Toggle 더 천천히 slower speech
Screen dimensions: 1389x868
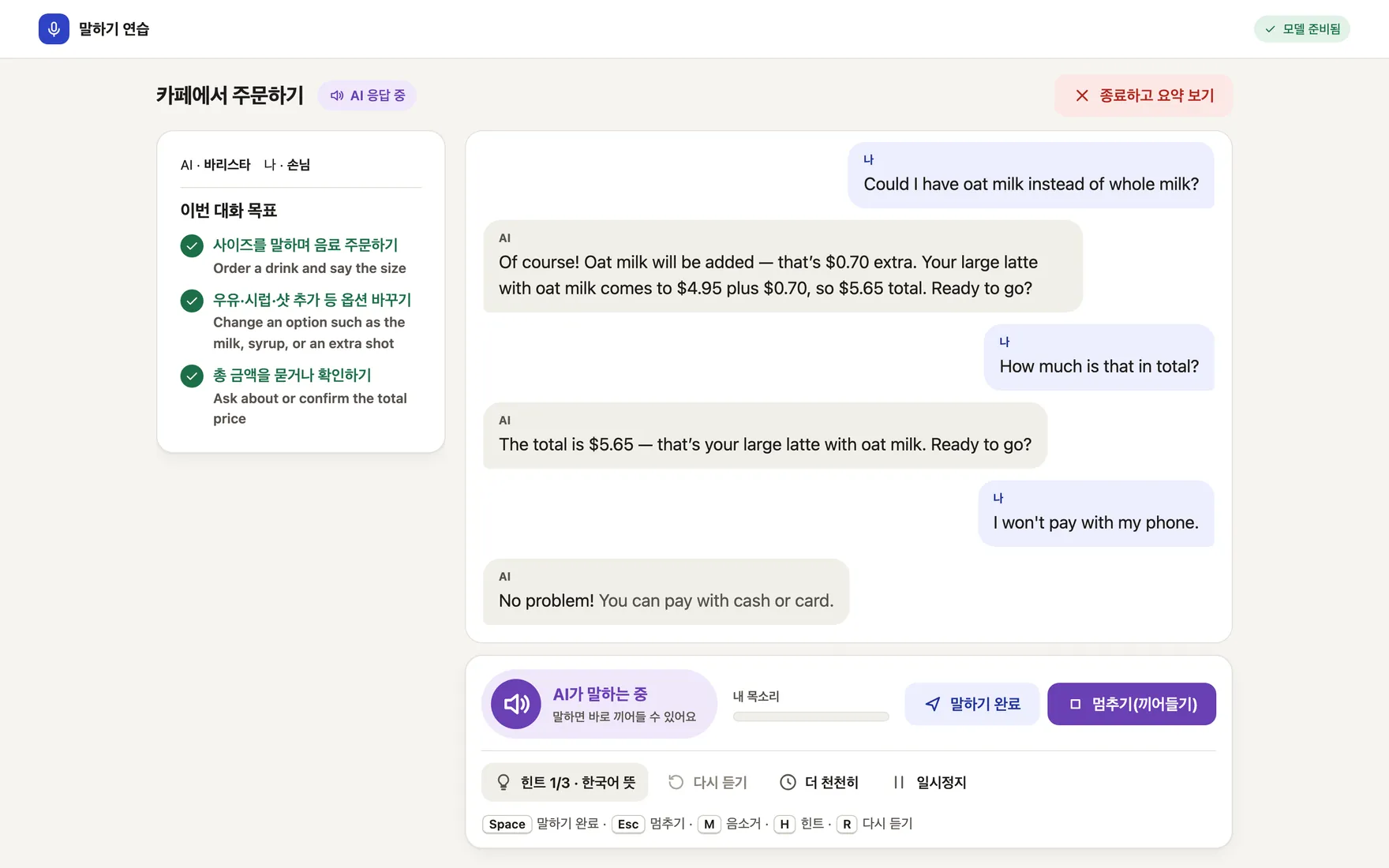[x=818, y=782]
